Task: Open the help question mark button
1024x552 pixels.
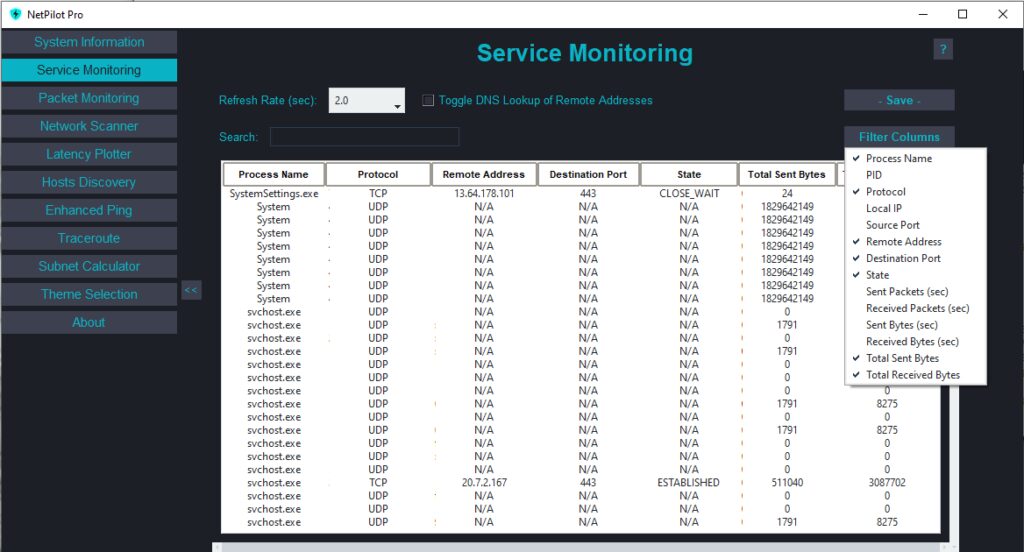Action: tap(943, 49)
